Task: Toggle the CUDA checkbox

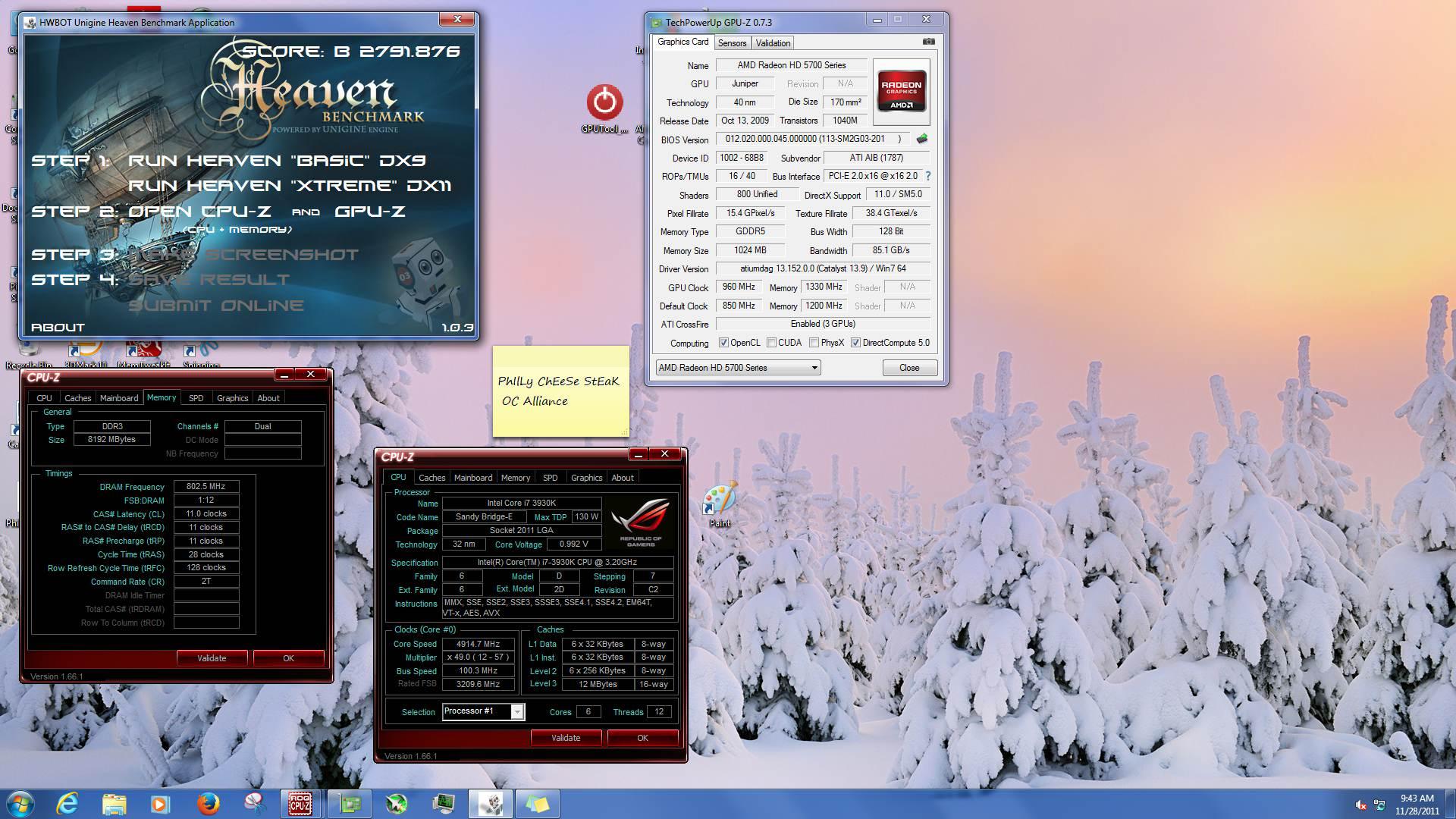Action: point(771,343)
